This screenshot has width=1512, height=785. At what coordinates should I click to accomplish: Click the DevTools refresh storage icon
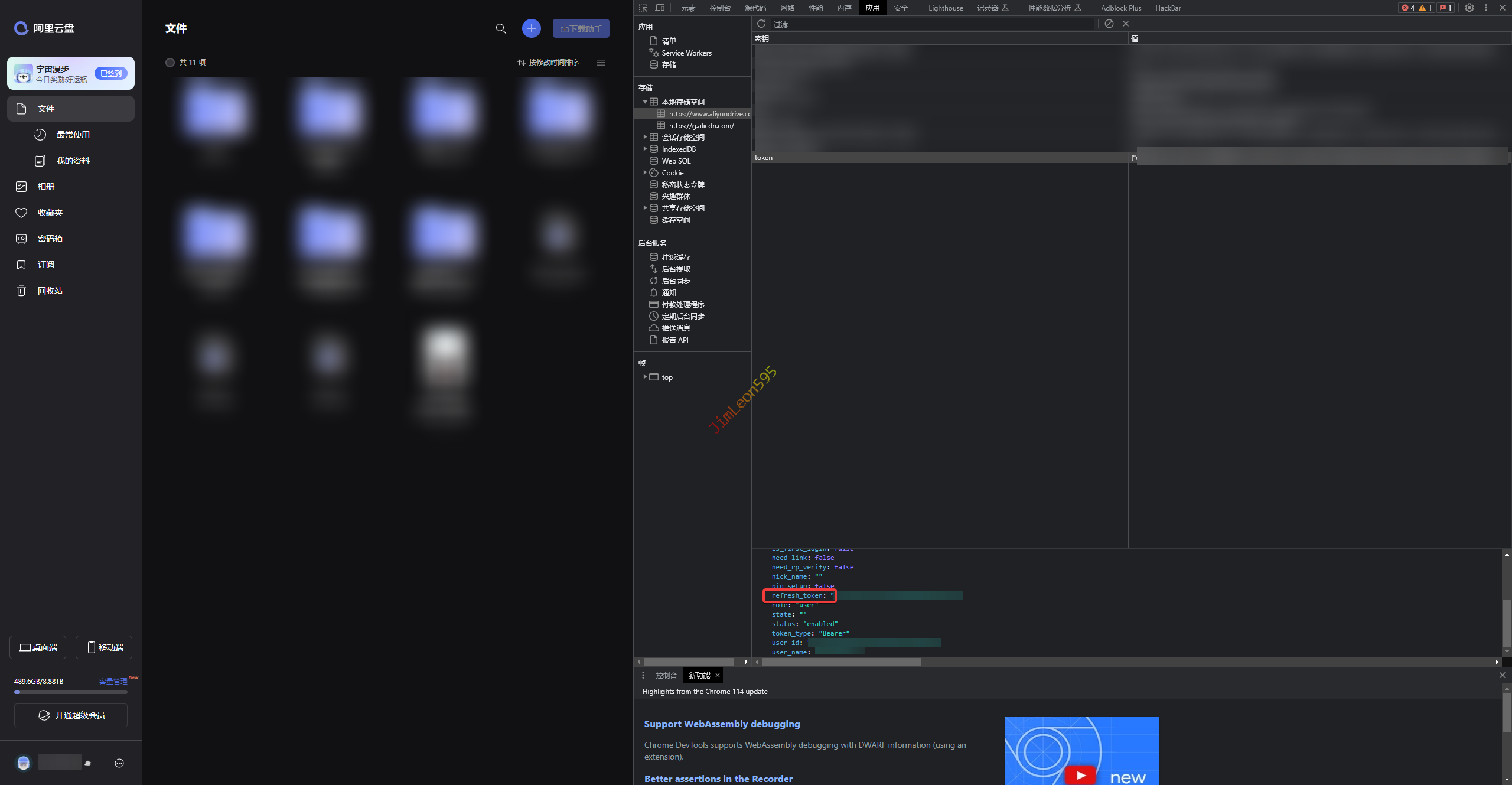click(761, 24)
